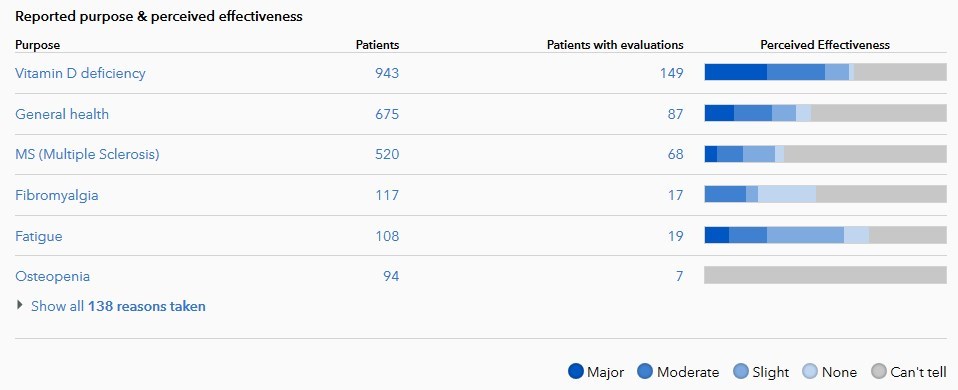Screen dimensions: 958x390
Task: Click the Moderate legend circle icon
Action: 645,371
